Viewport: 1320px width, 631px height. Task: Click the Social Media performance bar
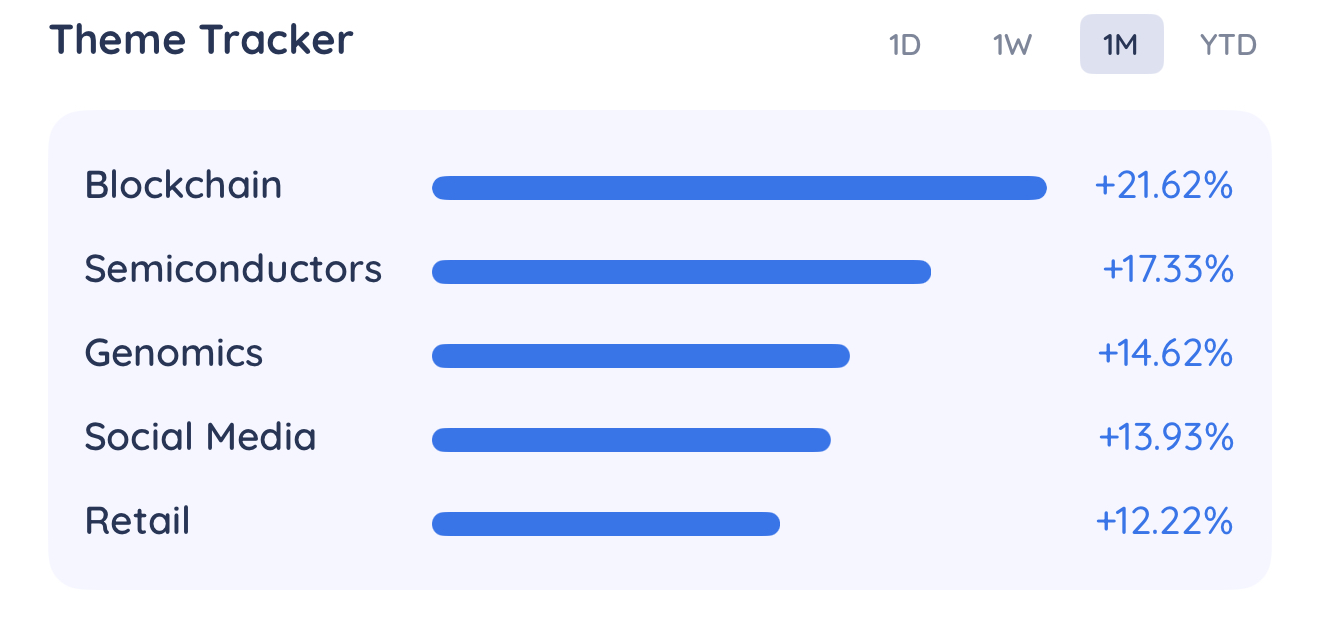pyautogui.click(x=631, y=440)
